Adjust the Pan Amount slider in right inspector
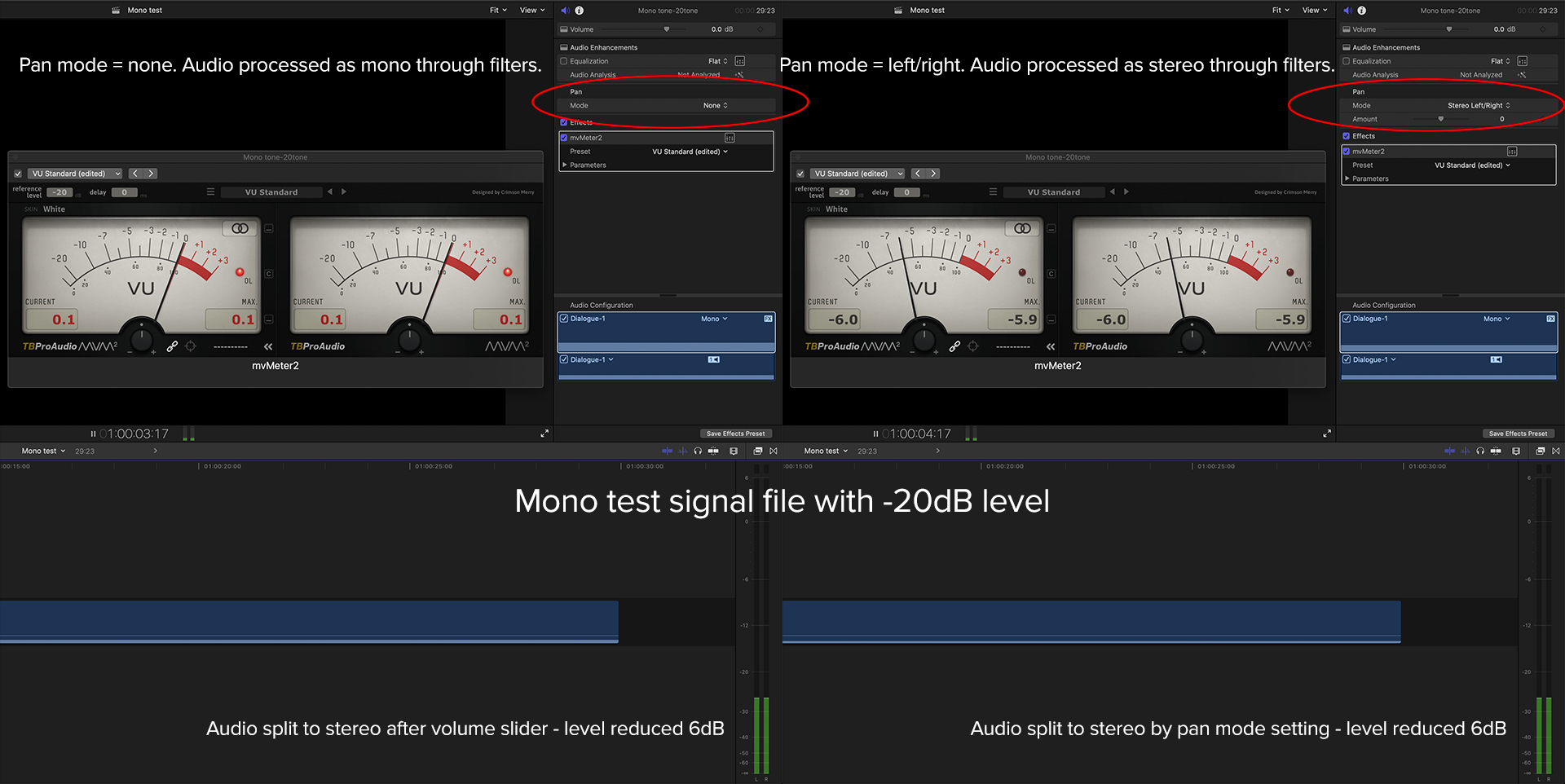Image resolution: width=1565 pixels, height=784 pixels. (x=1441, y=119)
